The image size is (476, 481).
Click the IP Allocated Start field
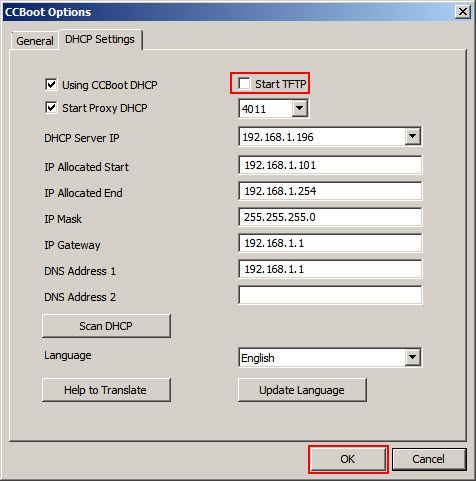[330, 165]
